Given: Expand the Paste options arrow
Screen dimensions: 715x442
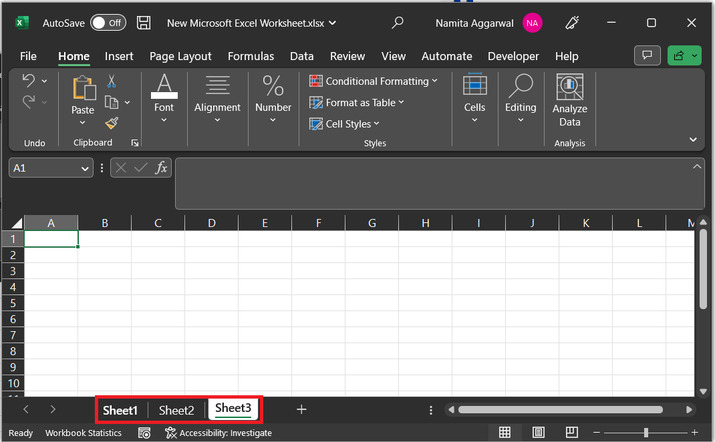Looking at the screenshot, I should coord(82,122).
